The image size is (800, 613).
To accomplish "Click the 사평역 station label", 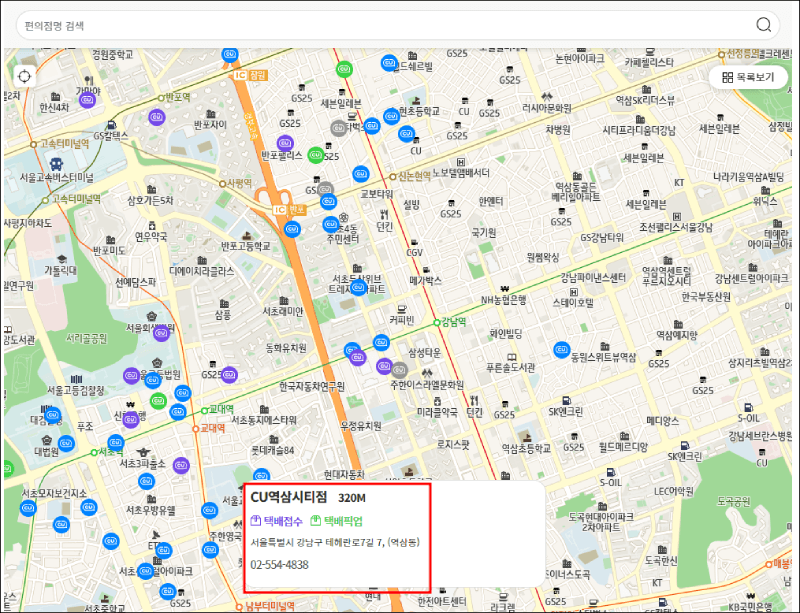I will [x=239, y=183].
